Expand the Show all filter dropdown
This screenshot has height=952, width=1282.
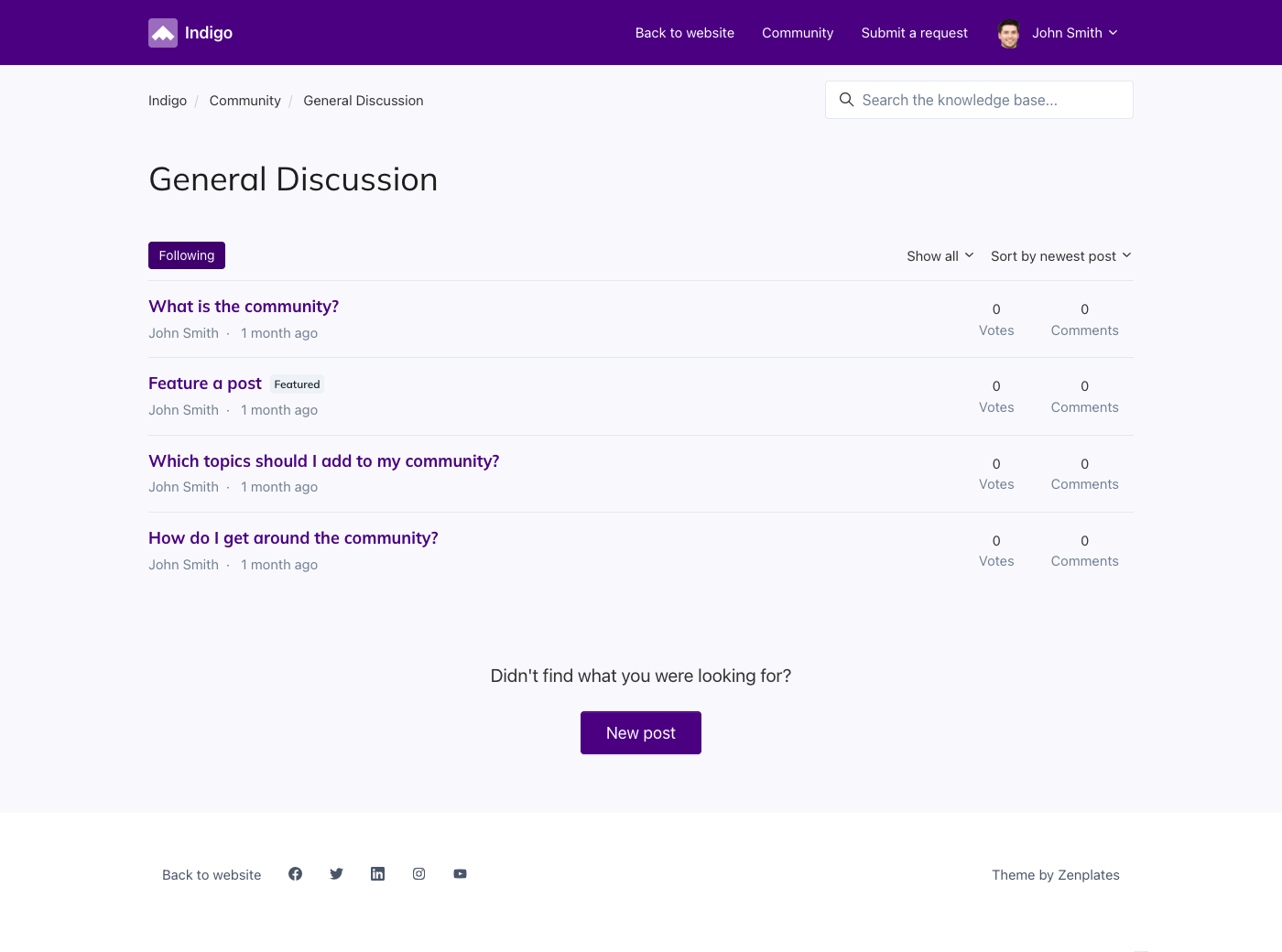click(x=940, y=256)
